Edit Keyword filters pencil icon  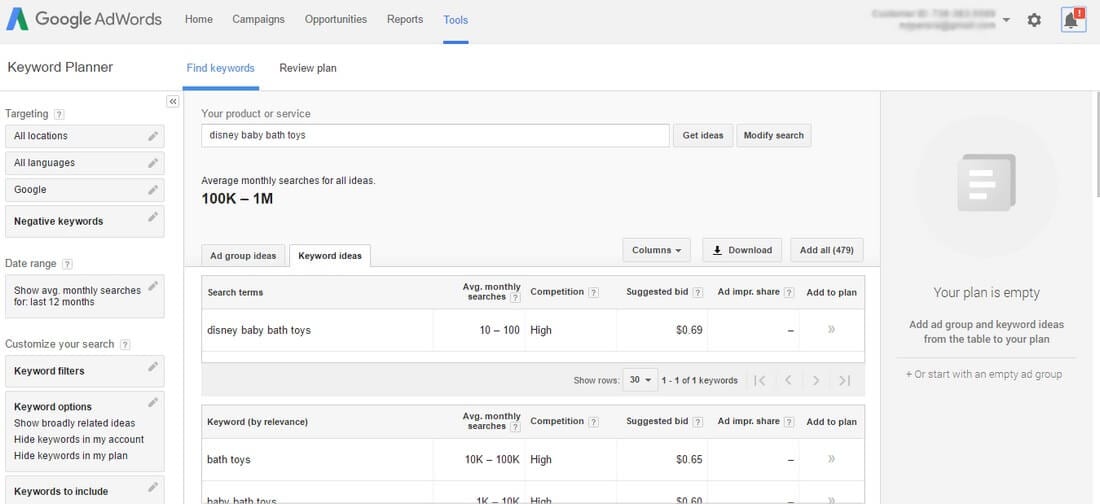pyautogui.click(x=153, y=366)
